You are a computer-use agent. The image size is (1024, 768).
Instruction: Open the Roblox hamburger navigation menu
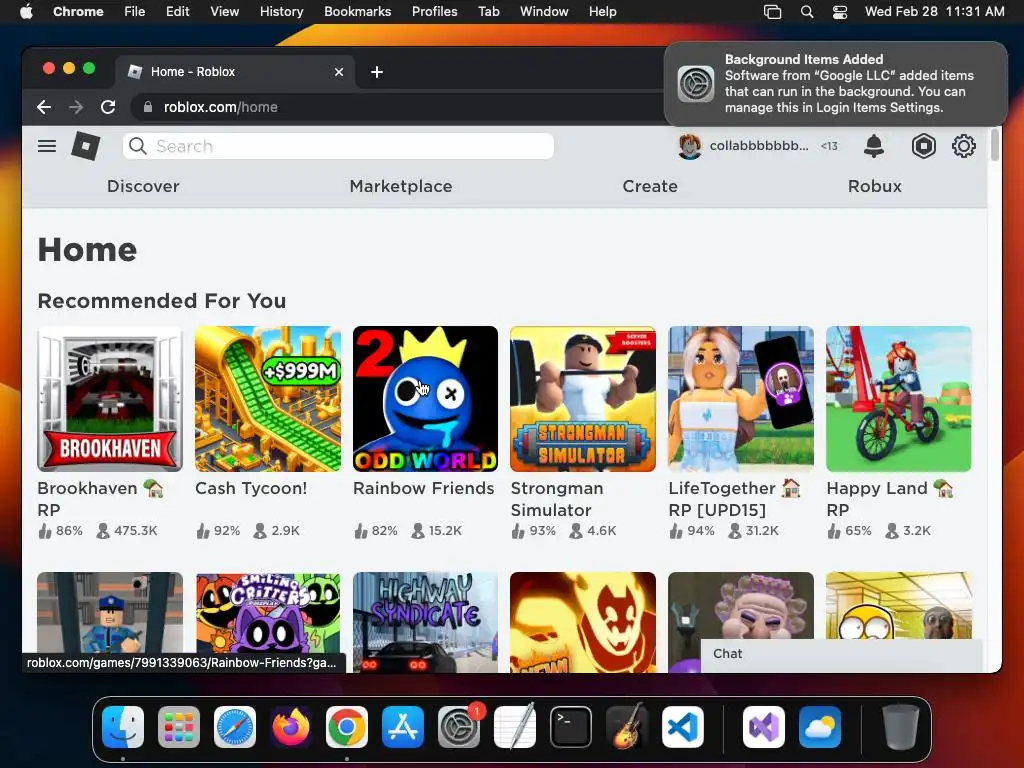pyautogui.click(x=47, y=146)
